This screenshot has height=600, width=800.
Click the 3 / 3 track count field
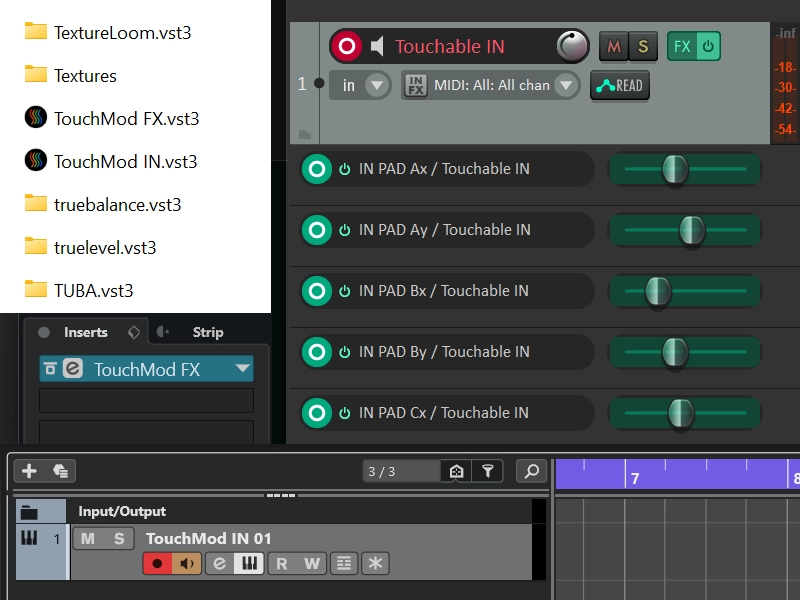point(401,471)
